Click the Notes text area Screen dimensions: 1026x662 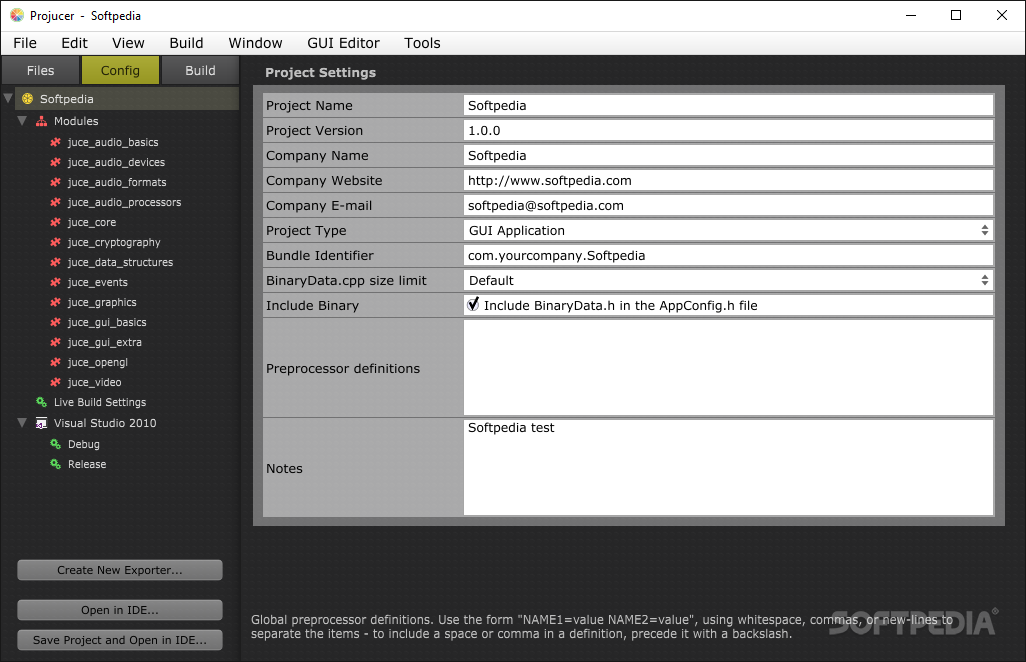[728, 467]
